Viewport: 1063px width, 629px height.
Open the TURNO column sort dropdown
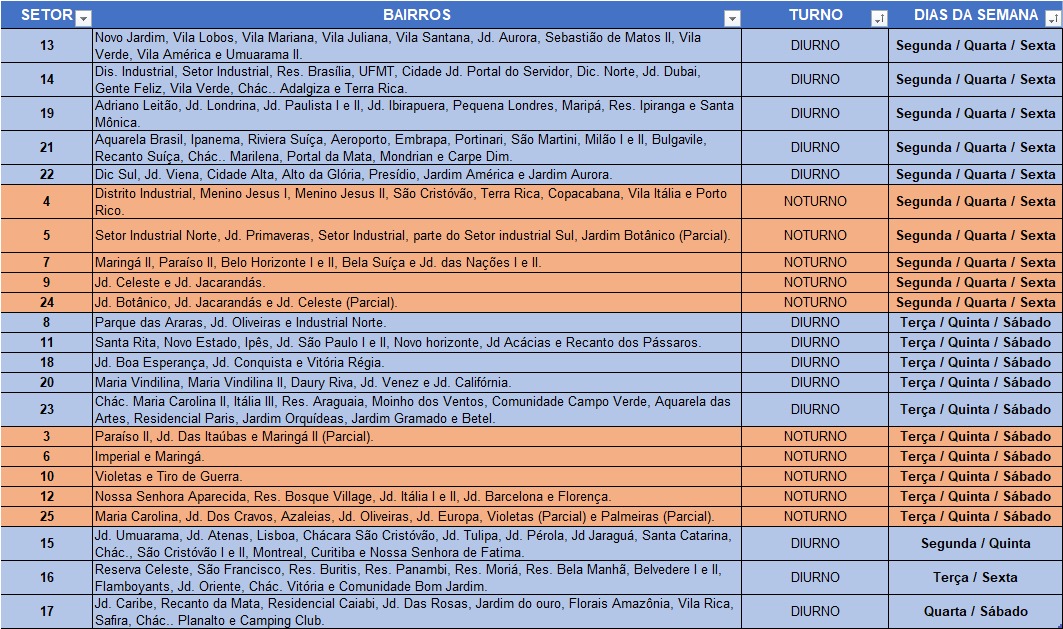click(x=879, y=18)
